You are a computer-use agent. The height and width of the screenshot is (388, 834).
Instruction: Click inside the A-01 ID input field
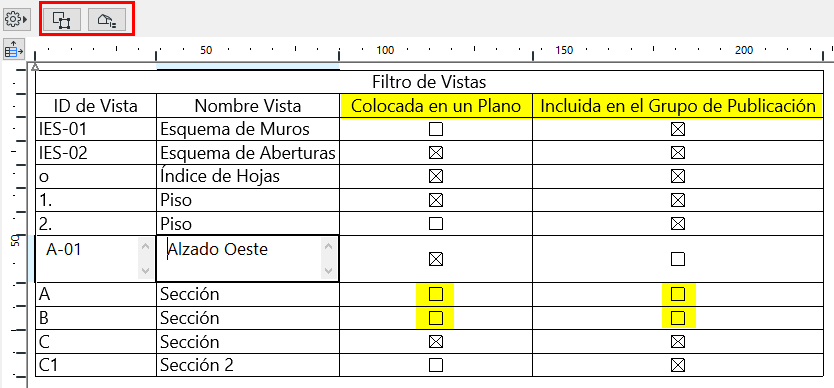click(88, 259)
